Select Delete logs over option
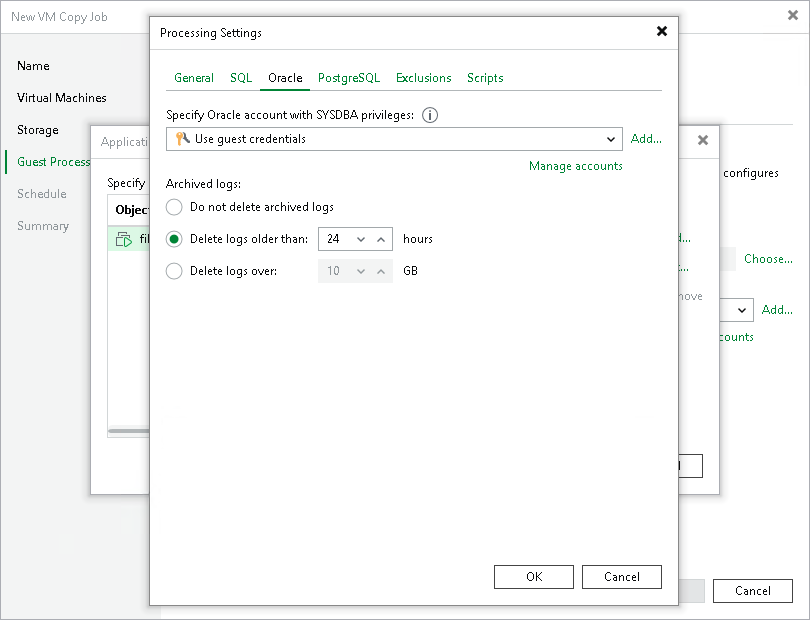Screen dimensions: 810x620 point(174,271)
